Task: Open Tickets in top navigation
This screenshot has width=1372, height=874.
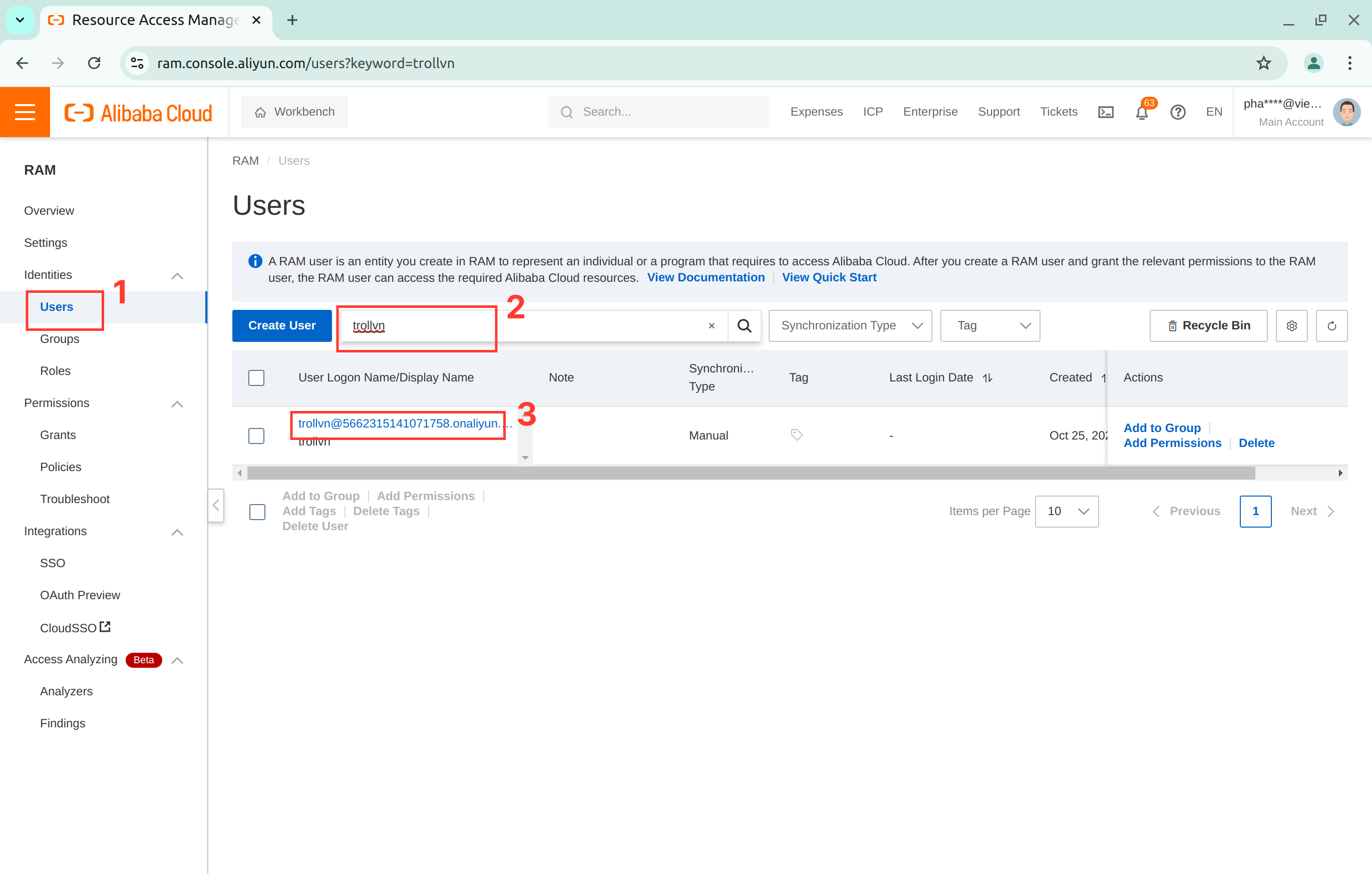Action: click(1059, 112)
